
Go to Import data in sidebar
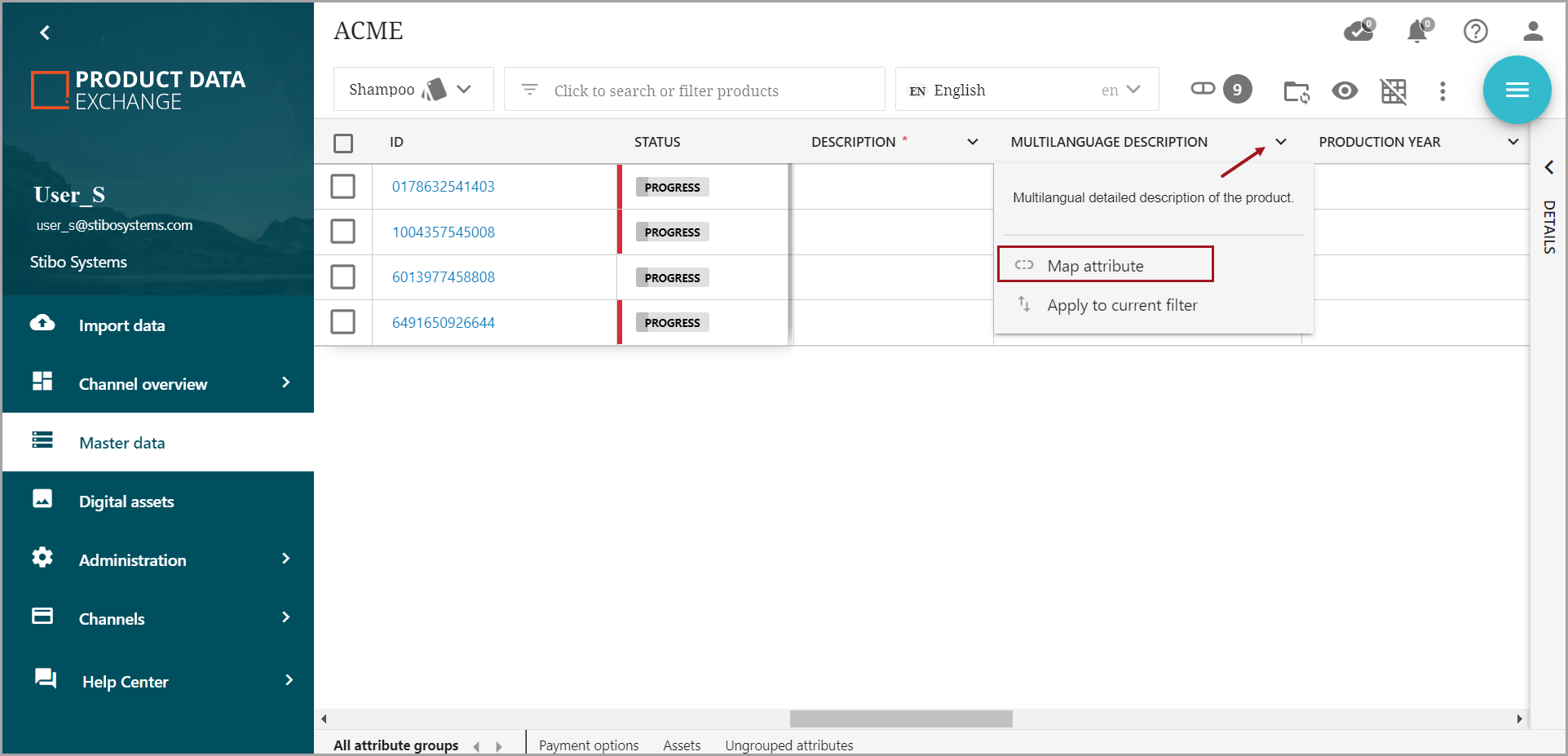click(x=121, y=325)
